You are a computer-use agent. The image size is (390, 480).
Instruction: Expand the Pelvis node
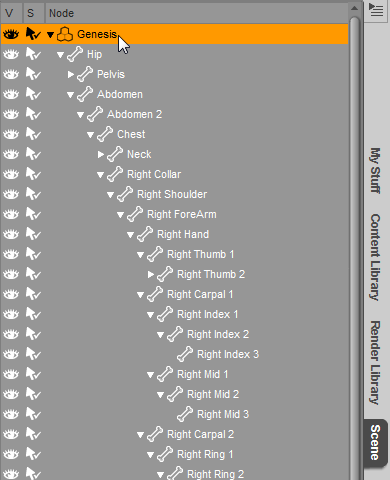pos(70,74)
